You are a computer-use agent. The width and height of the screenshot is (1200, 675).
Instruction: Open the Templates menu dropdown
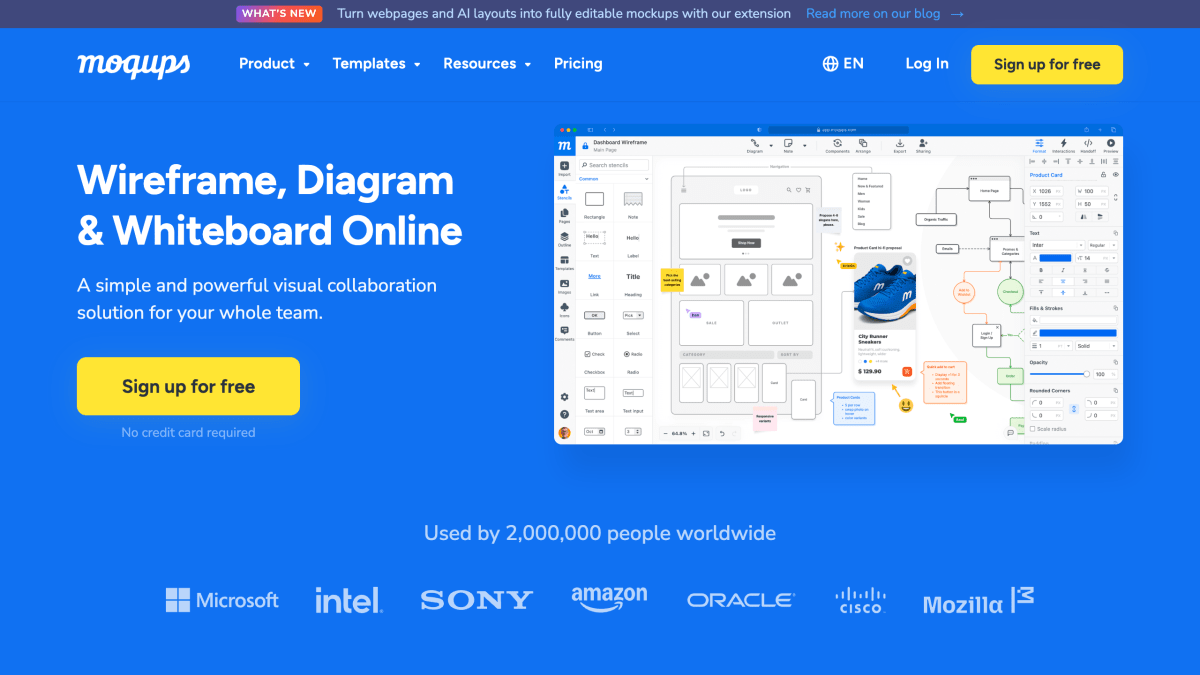click(x=376, y=63)
